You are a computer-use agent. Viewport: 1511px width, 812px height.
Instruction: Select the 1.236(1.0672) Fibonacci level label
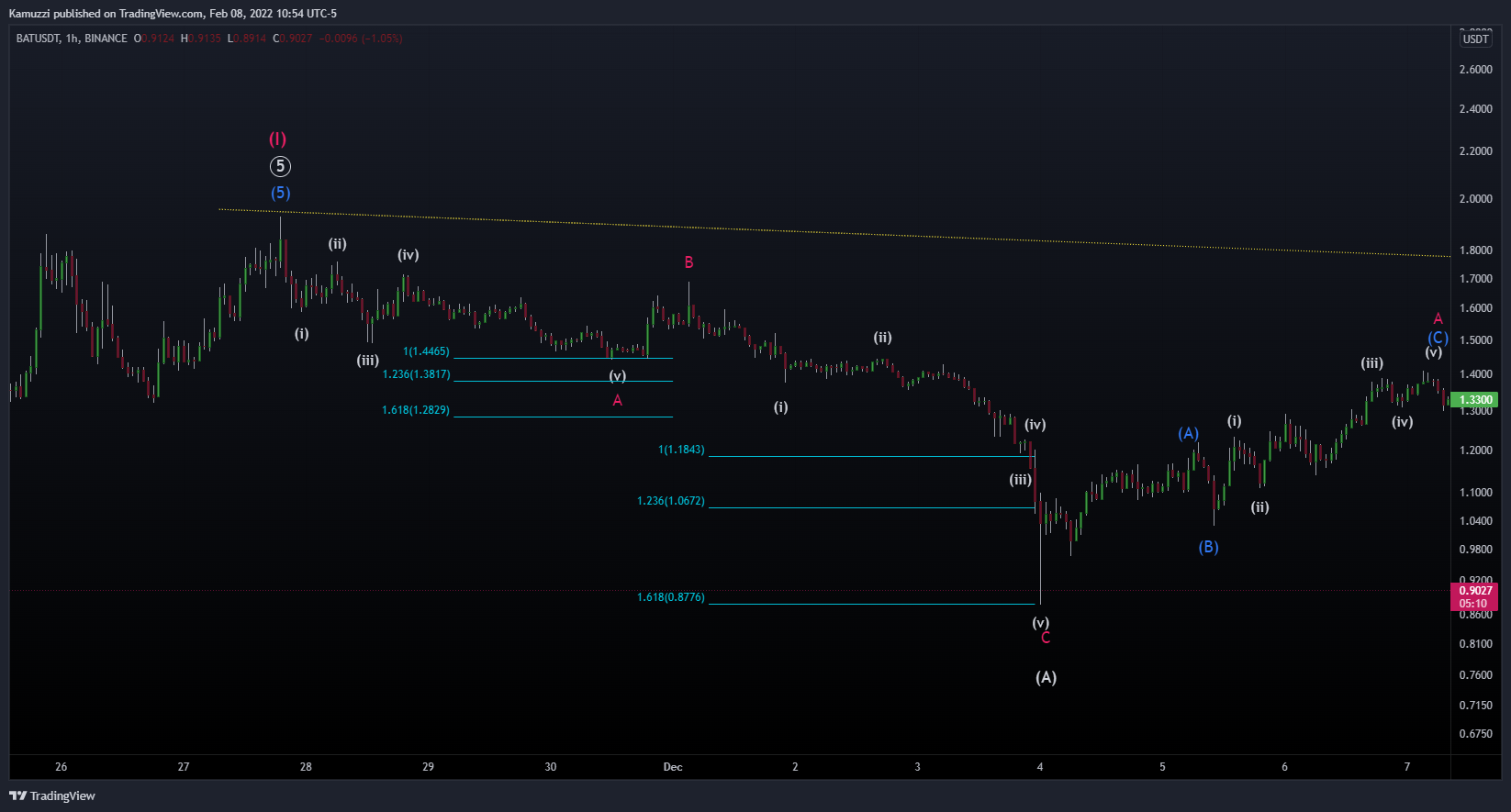pyautogui.click(x=671, y=501)
